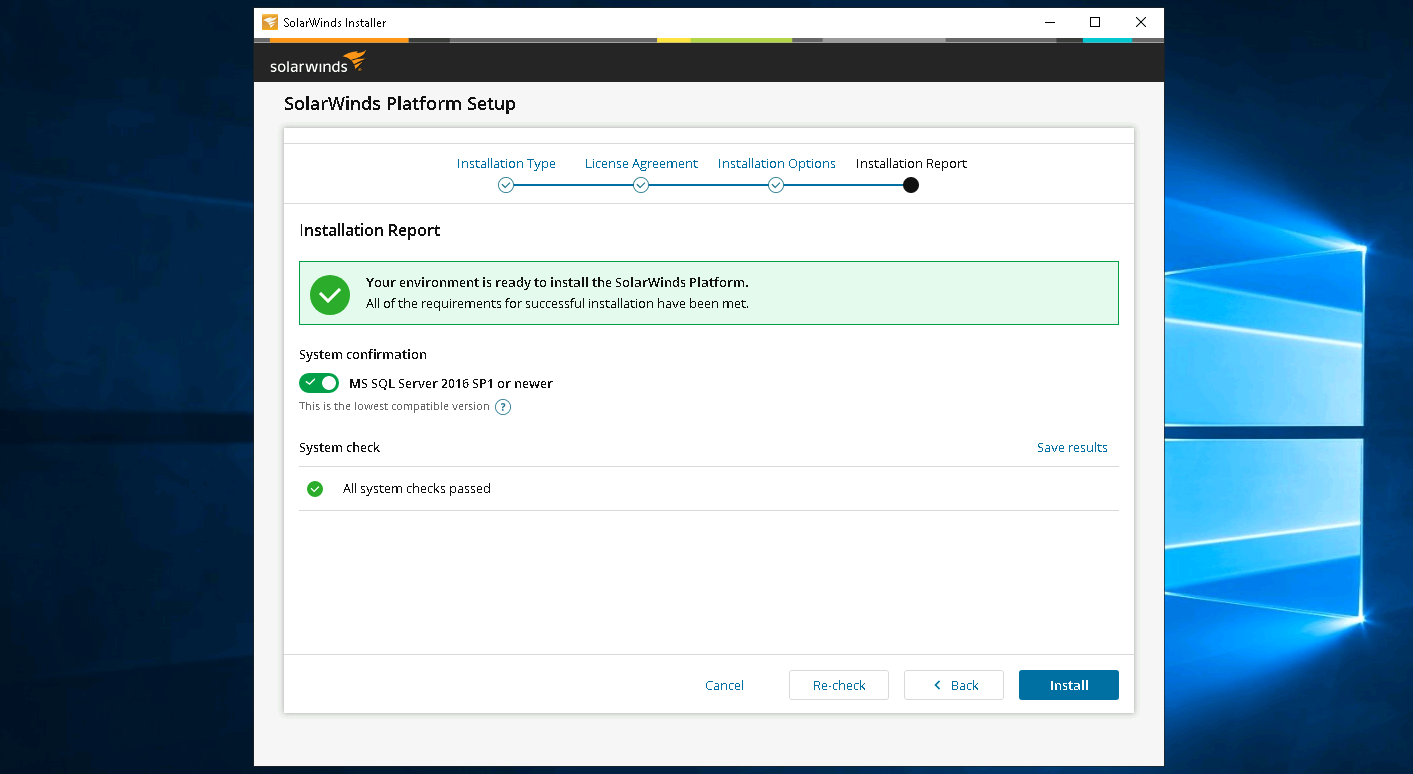Cancel the SolarWinds Platform setup
Image resolution: width=1413 pixels, height=774 pixels.
pyautogui.click(x=724, y=685)
